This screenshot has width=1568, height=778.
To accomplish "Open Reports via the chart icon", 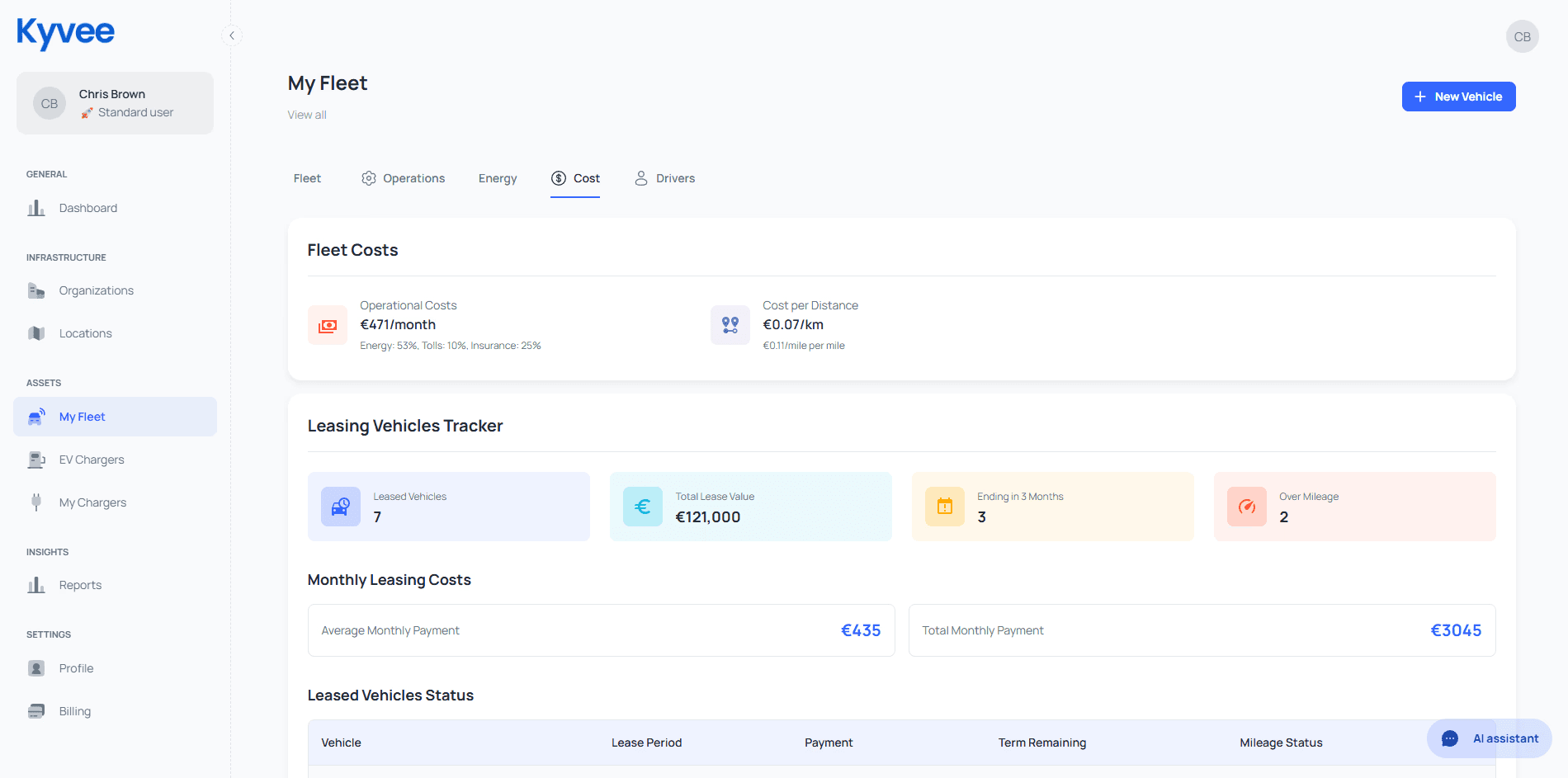I will 36,585.
